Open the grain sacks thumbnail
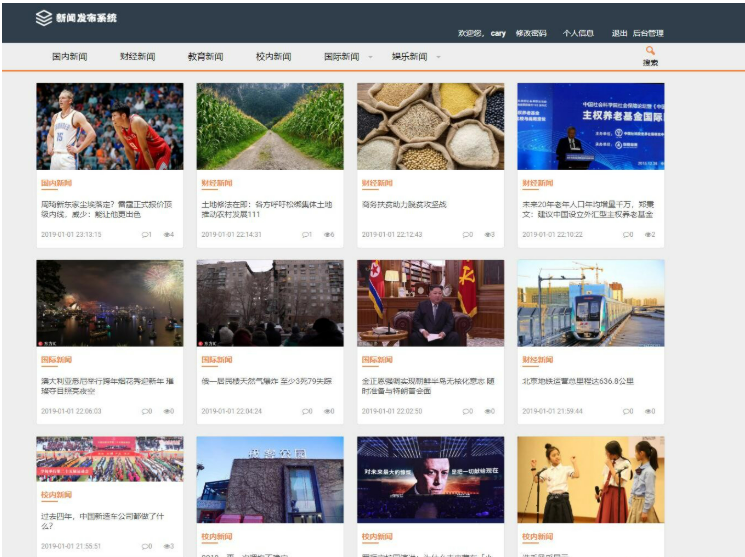This screenshot has height=557, width=745. pyautogui.click(x=430, y=126)
